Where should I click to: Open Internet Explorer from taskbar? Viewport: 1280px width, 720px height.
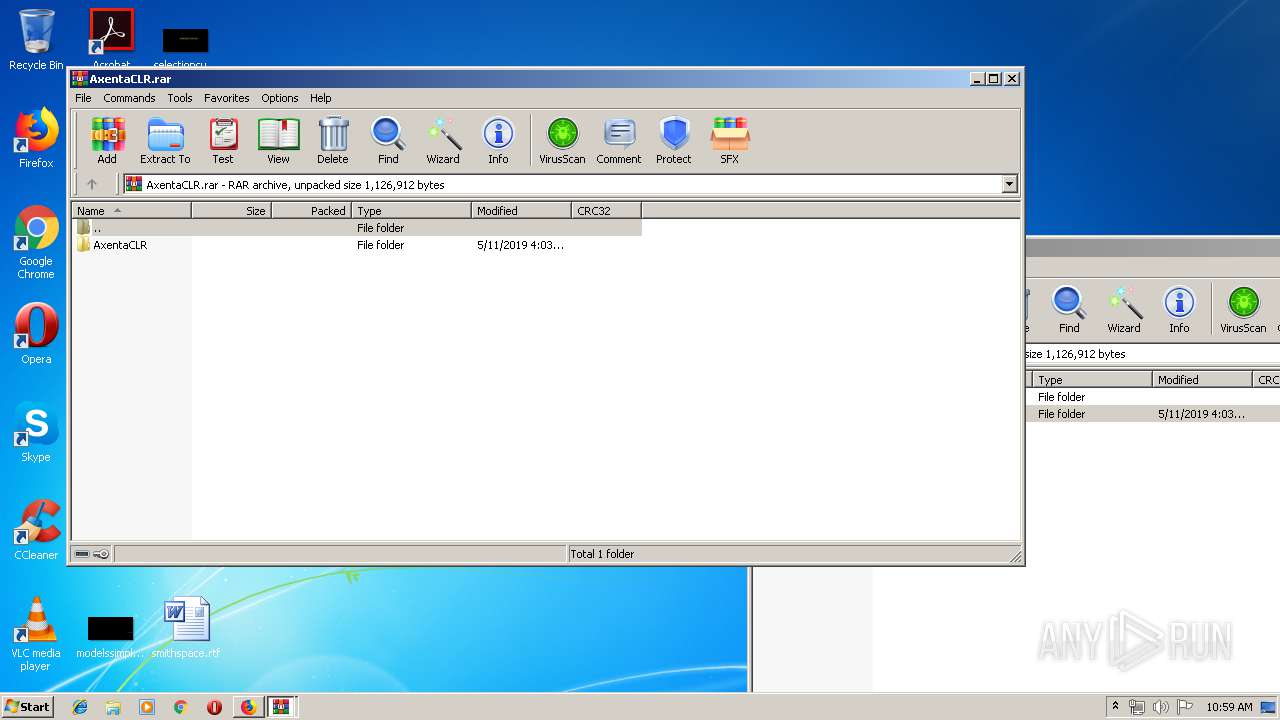click(x=80, y=707)
